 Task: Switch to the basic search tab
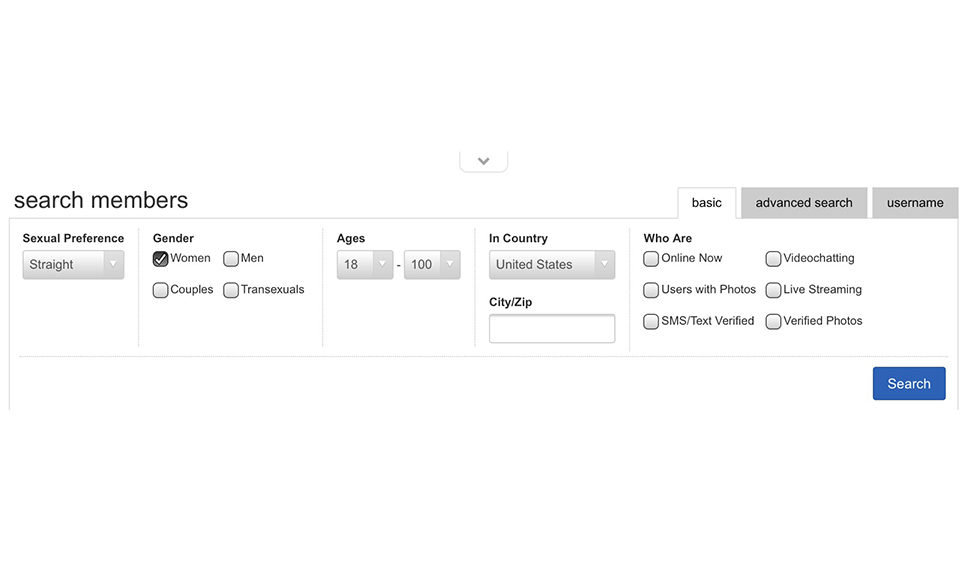point(706,203)
